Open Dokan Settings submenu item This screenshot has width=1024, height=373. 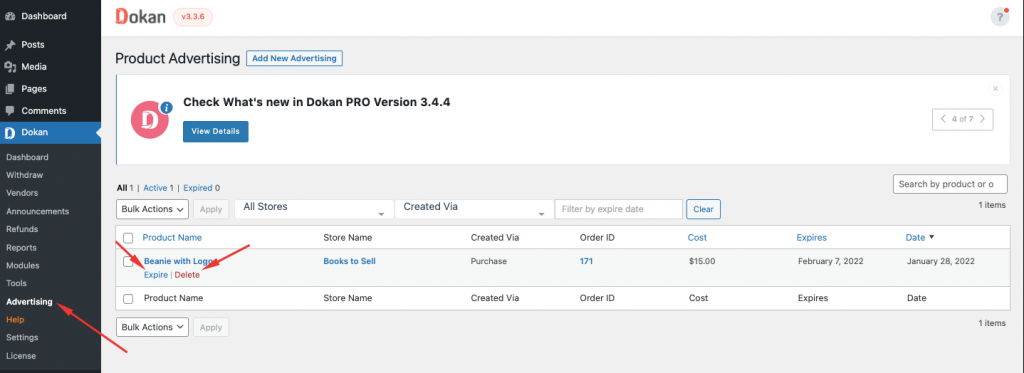click(x=22, y=338)
